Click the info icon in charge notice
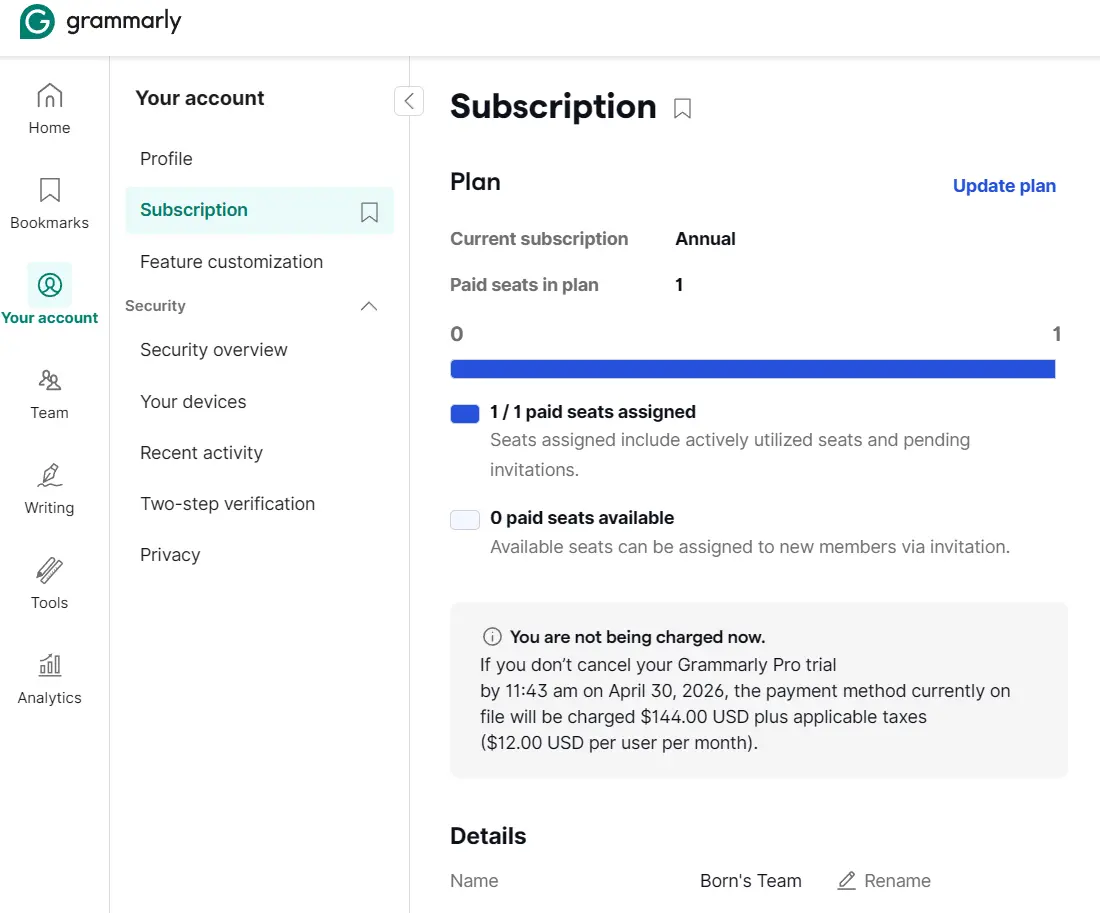The width and height of the screenshot is (1100, 913). point(492,637)
